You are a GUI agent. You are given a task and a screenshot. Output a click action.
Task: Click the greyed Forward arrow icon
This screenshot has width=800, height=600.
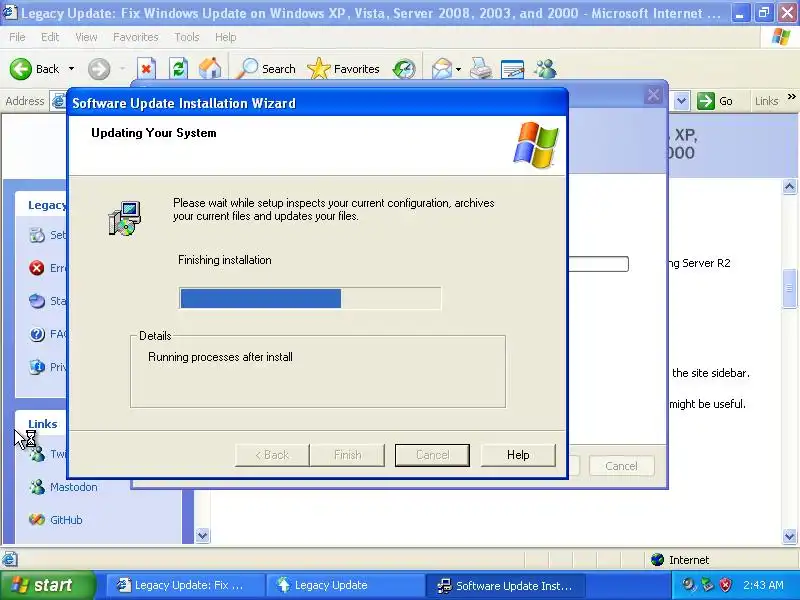[x=99, y=69]
